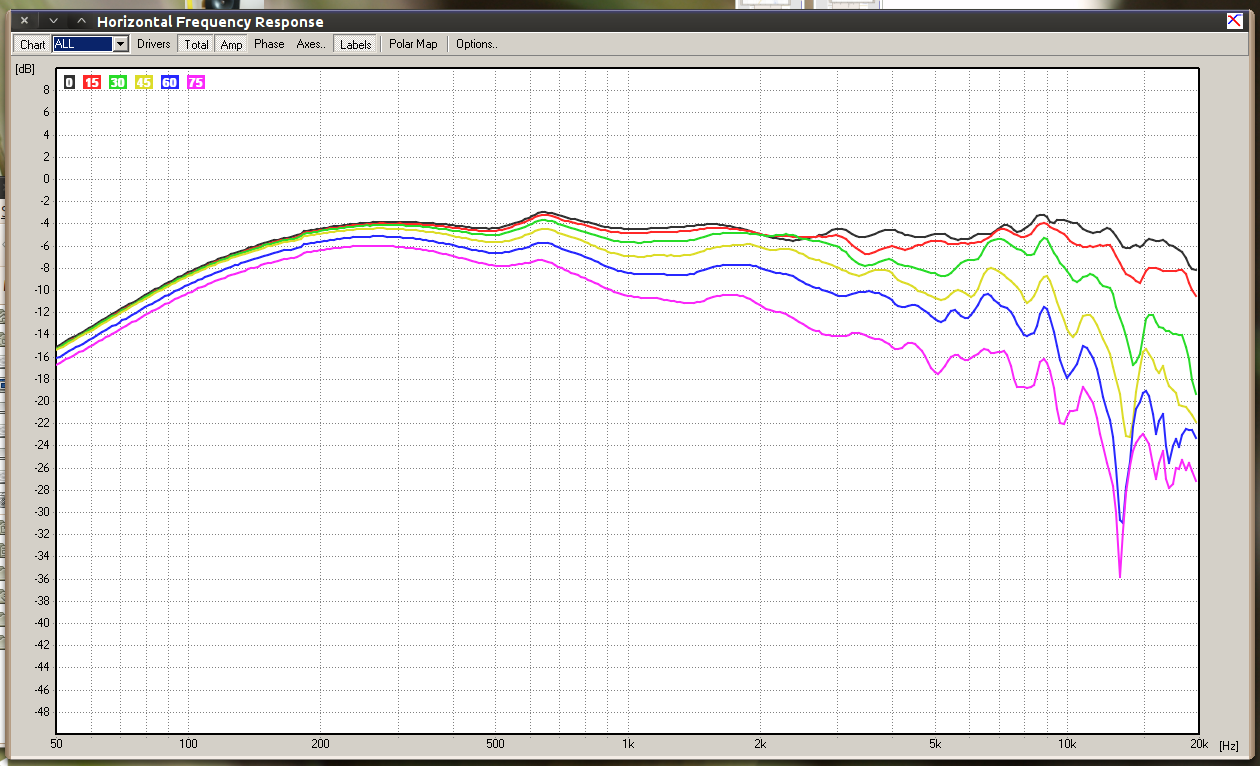Click the up chevron in title bar
This screenshot has width=1260, height=766.
[81, 21]
